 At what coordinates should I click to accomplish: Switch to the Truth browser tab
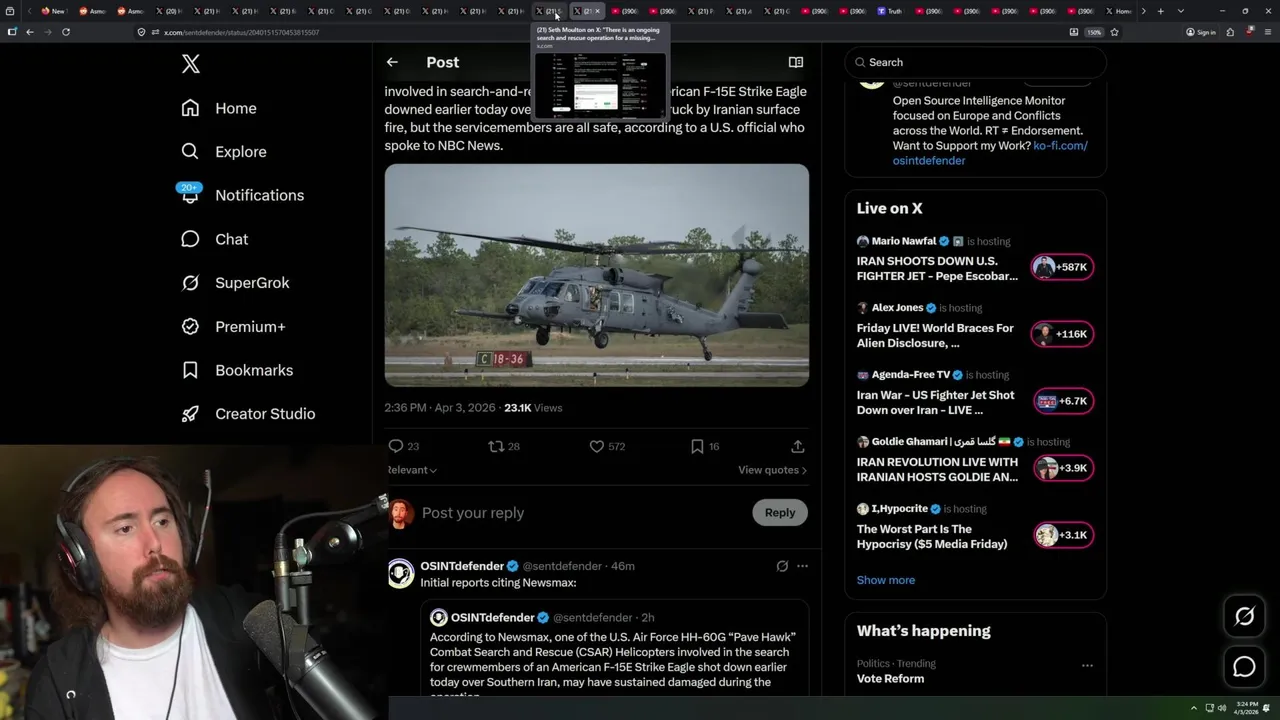pyautogui.click(x=890, y=11)
